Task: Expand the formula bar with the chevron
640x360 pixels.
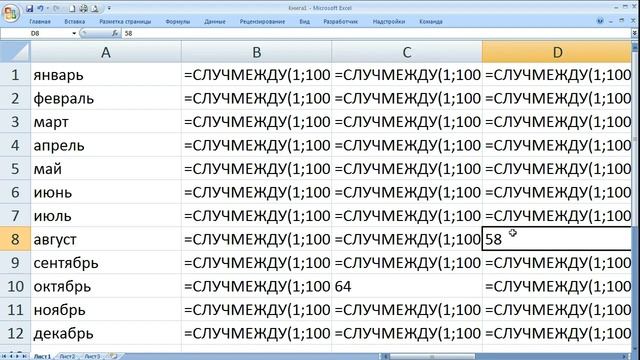Action: pyautogui.click(x=634, y=33)
